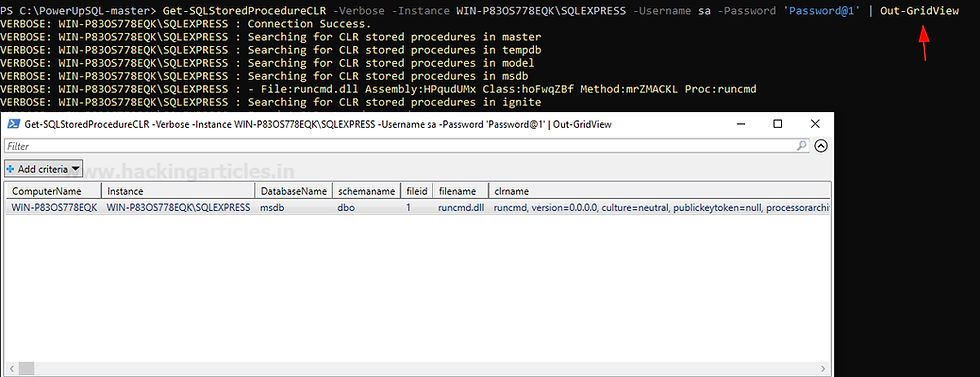Screen dimensions: 980x377
Task: Open the Add criteria dropdown
Action: 44,169
